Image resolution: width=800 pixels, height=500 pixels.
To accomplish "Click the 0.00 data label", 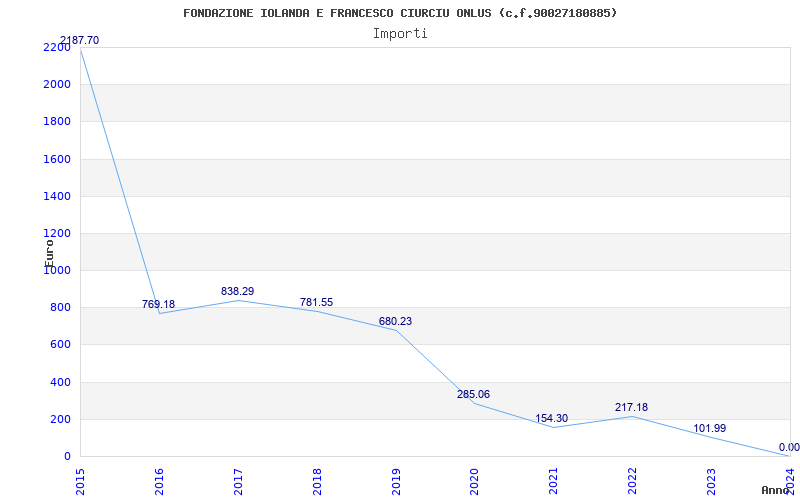I will click(789, 447).
